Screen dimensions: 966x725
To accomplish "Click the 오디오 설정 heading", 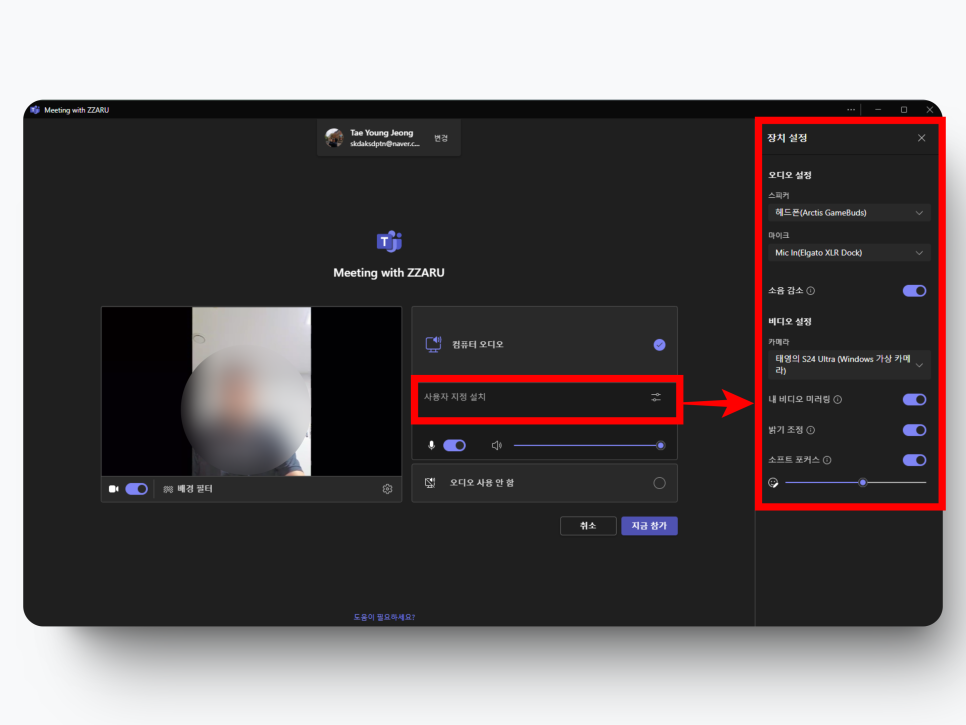I will pyautogui.click(x=790, y=176).
